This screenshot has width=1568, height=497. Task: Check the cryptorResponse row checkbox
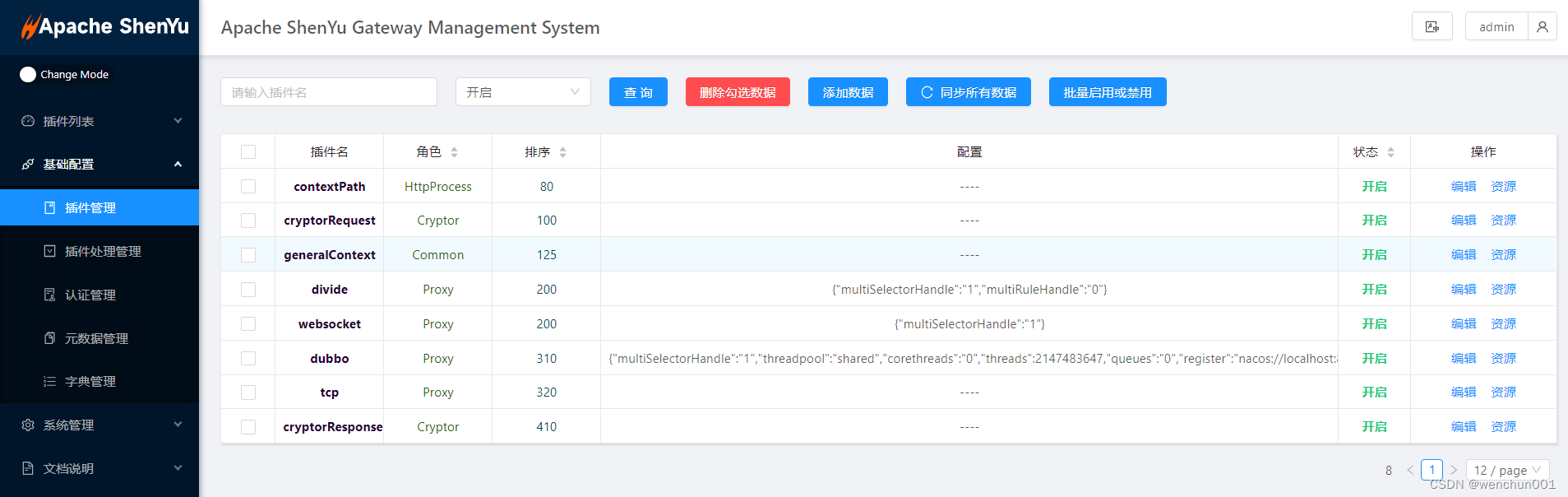pyautogui.click(x=248, y=427)
